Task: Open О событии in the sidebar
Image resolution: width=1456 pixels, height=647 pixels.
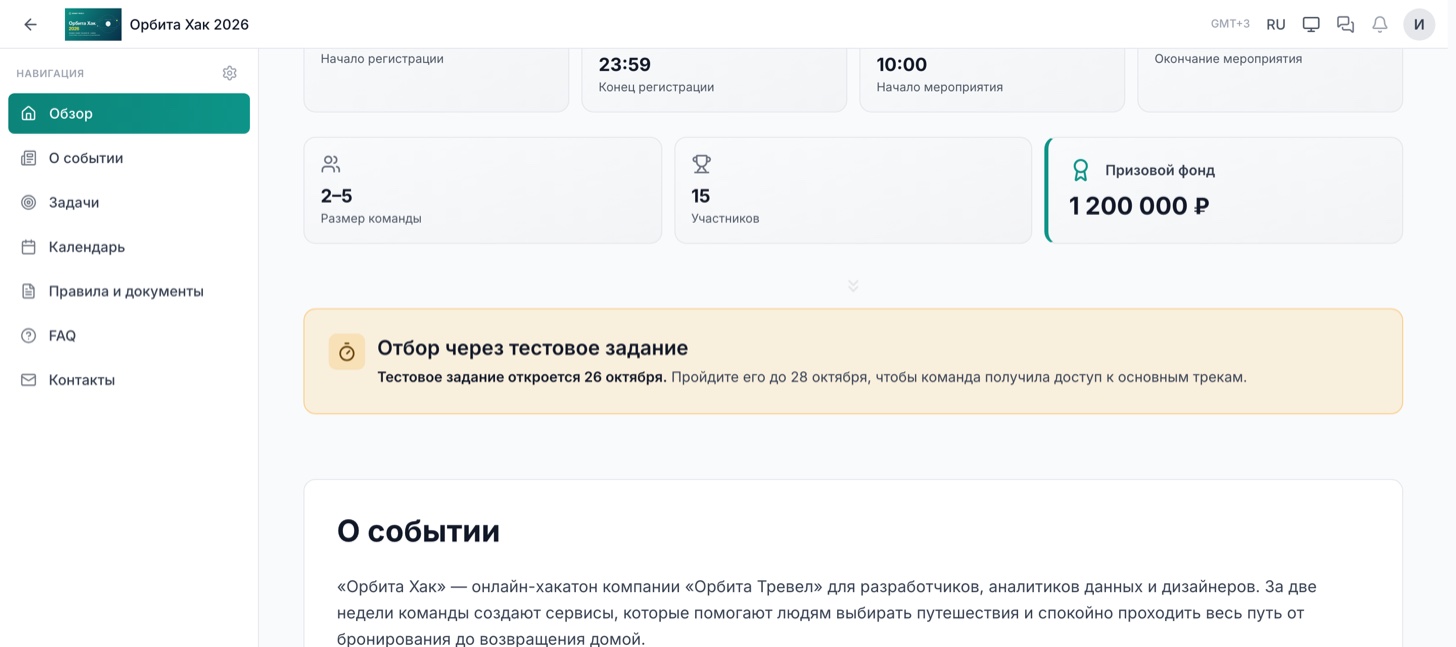Action: coord(129,158)
